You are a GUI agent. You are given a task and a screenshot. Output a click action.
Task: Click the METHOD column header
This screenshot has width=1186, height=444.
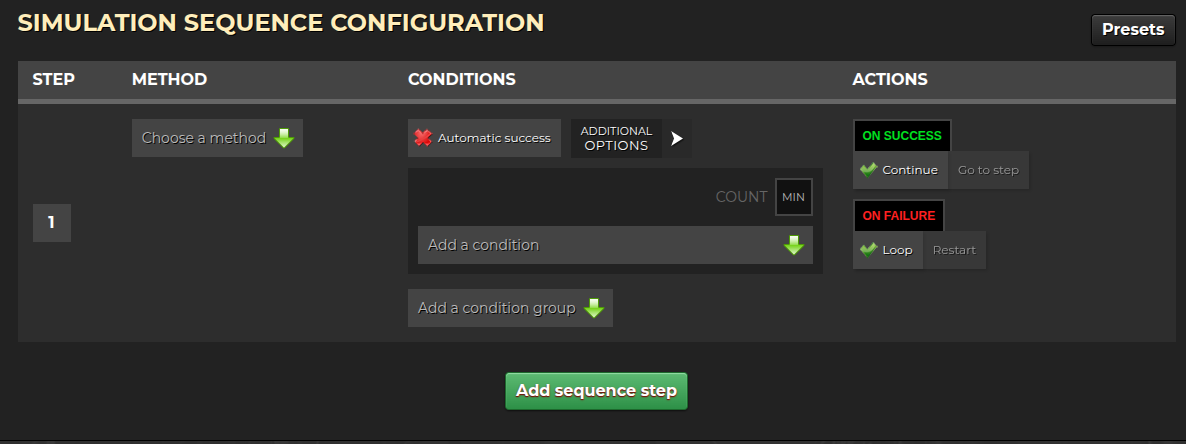[x=169, y=79]
